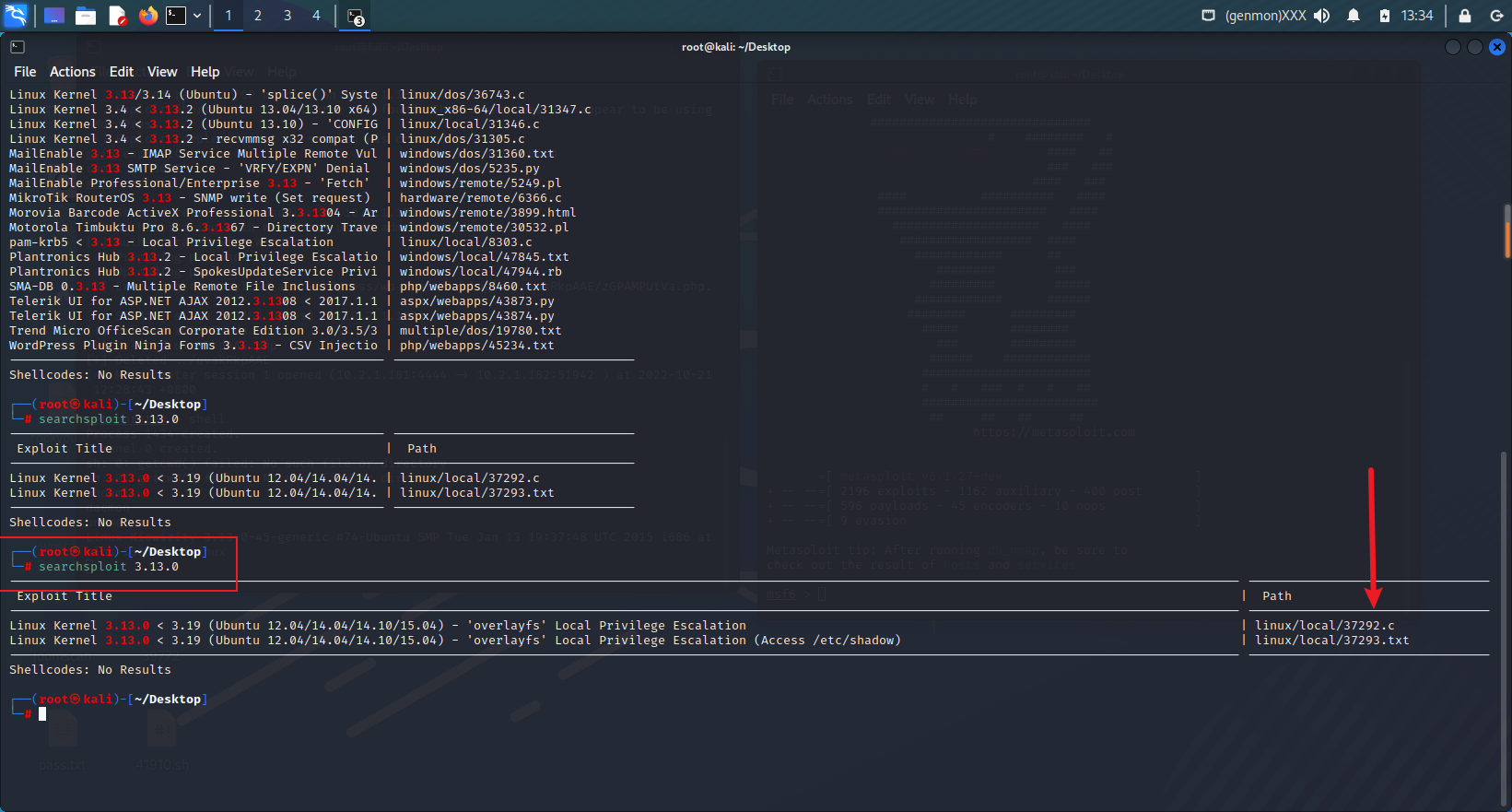Click the Show Desktop panel icon
Viewport: 1512px width, 812px height.
pos(54,16)
